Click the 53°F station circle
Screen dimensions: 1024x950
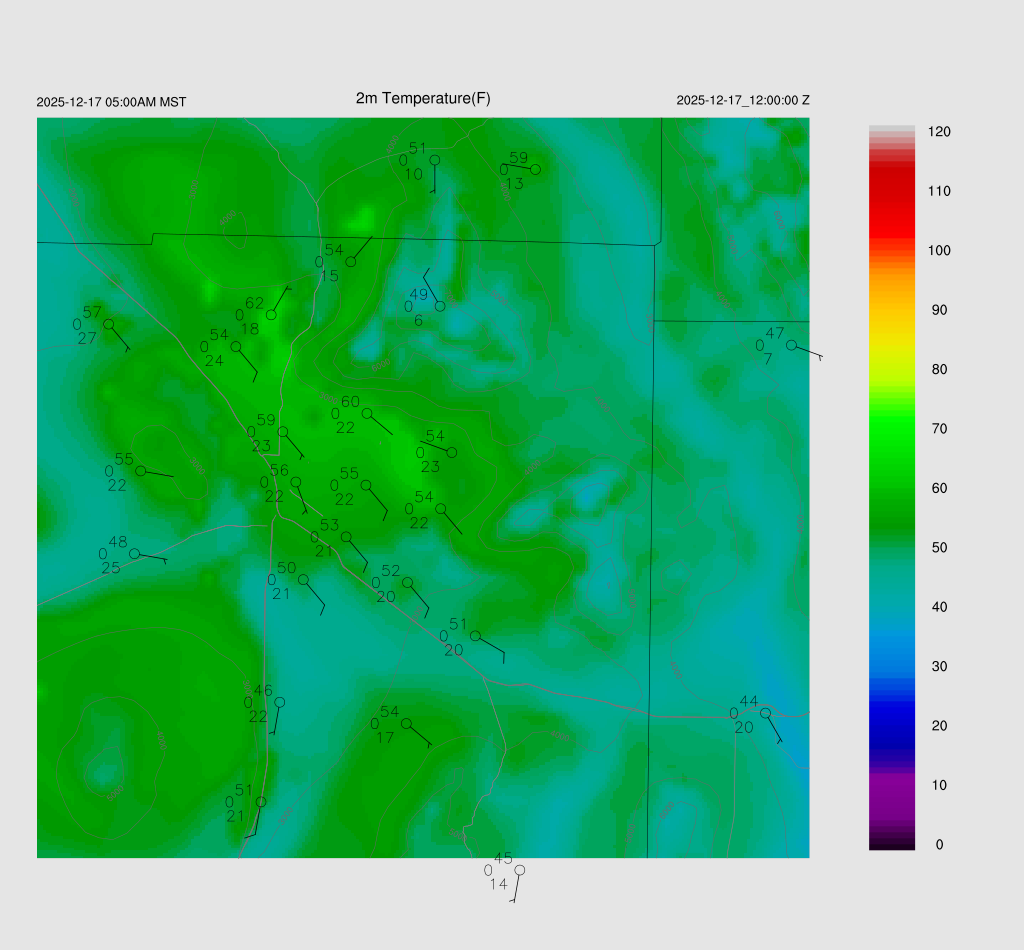[347, 537]
